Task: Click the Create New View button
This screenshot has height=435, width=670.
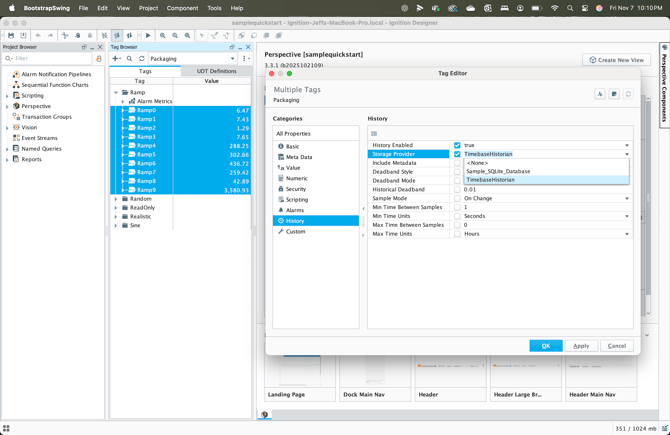Action: coord(616,60)
